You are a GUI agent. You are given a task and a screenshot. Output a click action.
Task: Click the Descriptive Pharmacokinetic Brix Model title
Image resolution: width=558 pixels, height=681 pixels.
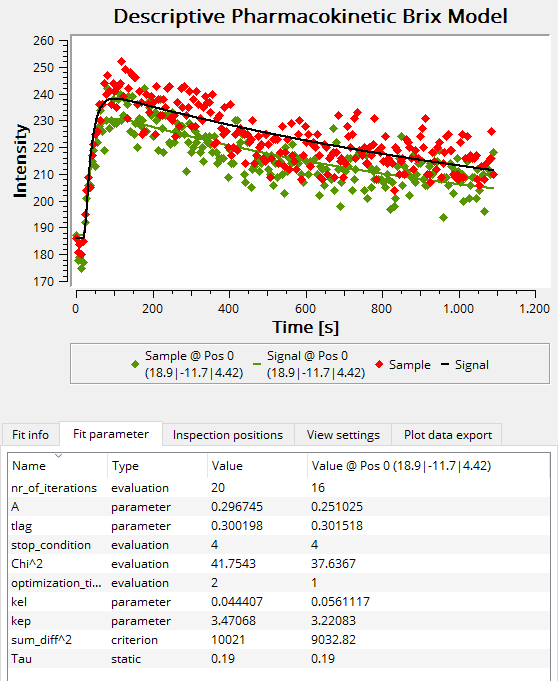(310, 17)
